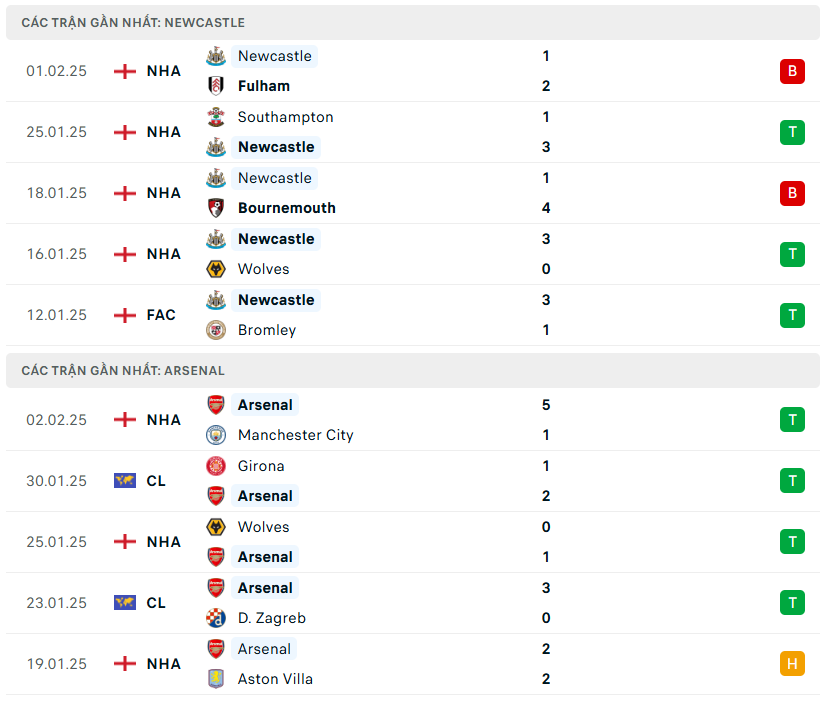Click the green T badge for Southampton match
The height and width of the screenshot is (708, 826).
pos(792,132)
